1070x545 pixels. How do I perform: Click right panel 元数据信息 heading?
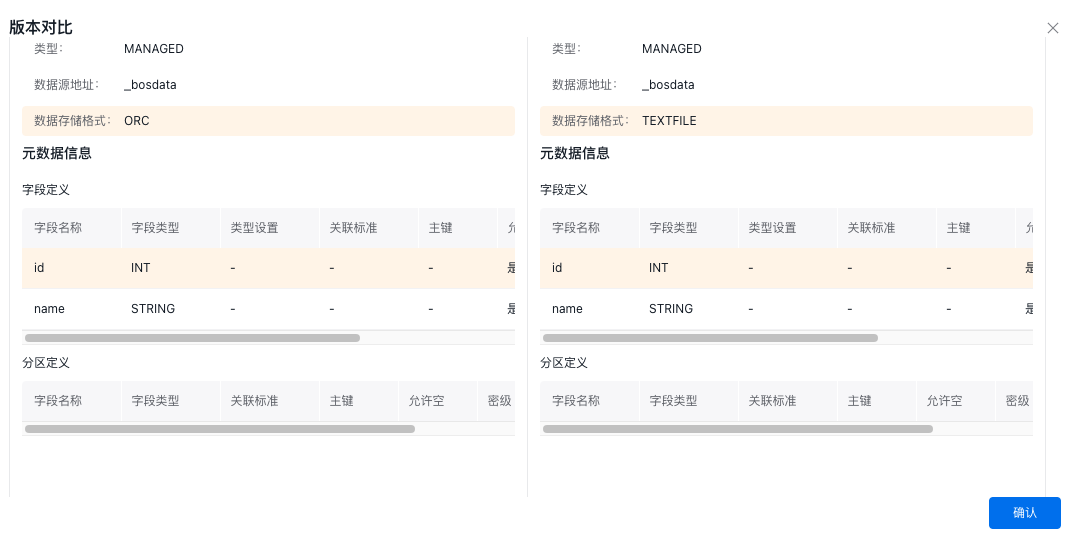click(575, 153)
